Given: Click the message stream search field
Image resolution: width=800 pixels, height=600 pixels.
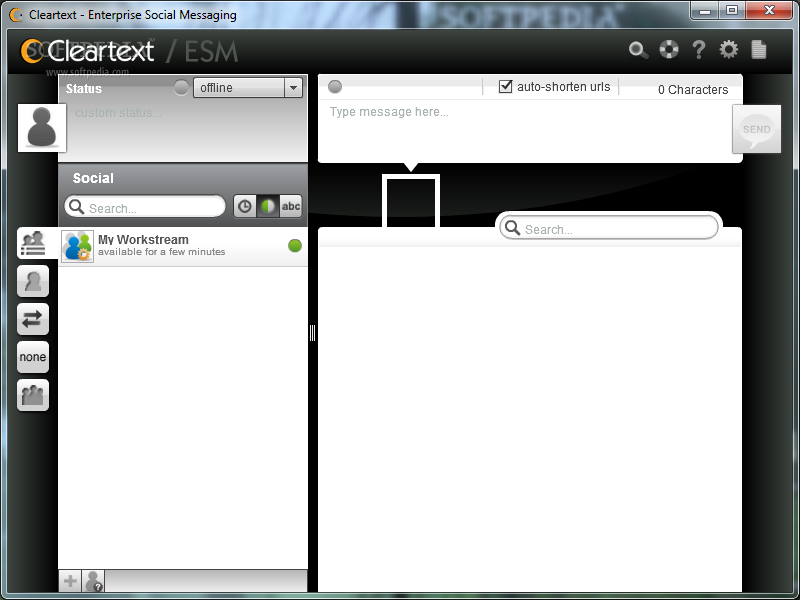Looking at the screenshot, I should pyautogui.click(x=608, y=228).
